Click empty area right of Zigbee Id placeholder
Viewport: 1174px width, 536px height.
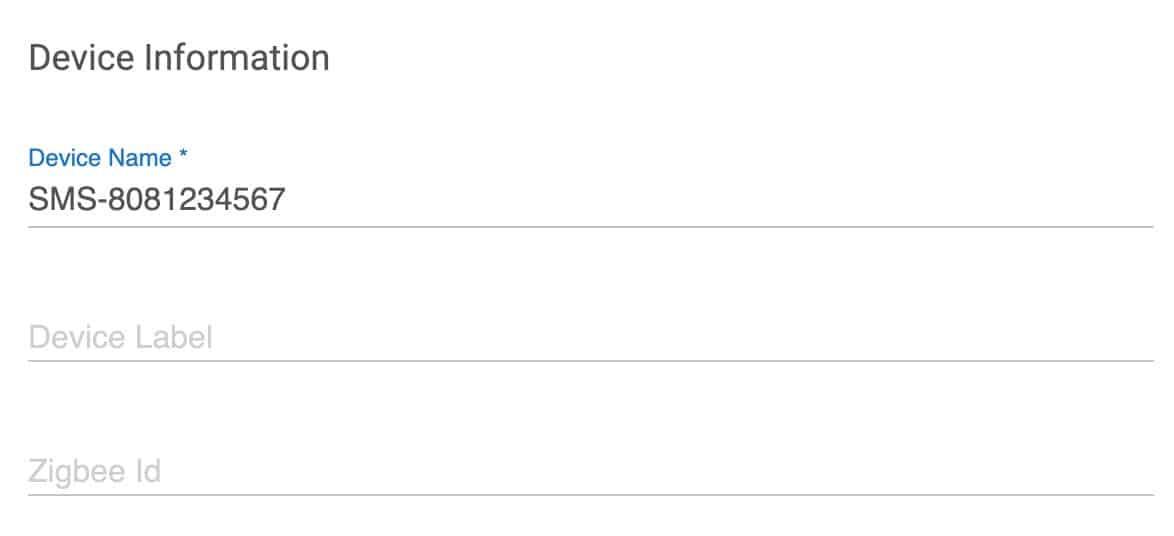coord(700,471)
